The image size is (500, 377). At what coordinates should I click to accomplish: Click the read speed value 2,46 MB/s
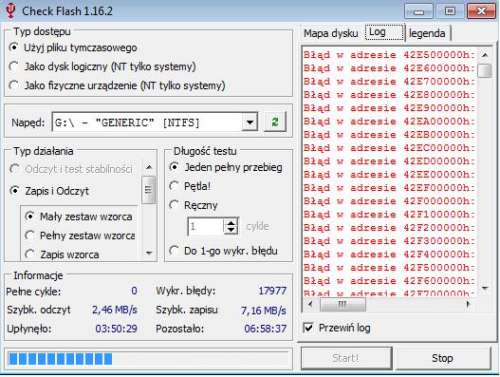(x=115, y=310)
